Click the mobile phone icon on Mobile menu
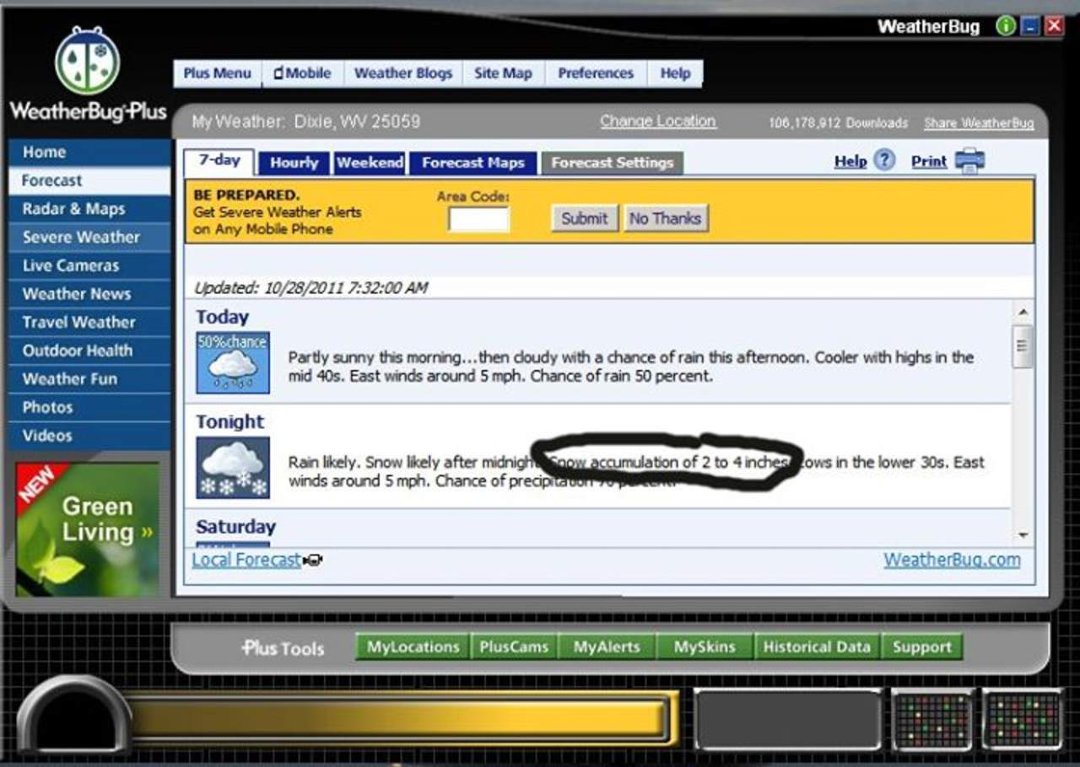Image resolution: width=1080 pixels, height=767 pixels. pyautogui.click(x=278, y=73)
